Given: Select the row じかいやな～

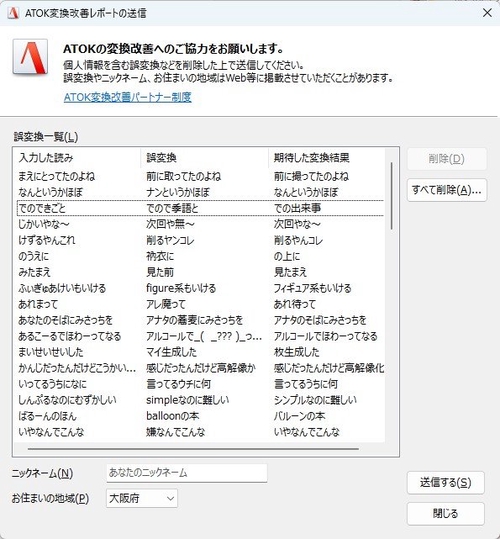Looking at the screenshot, I should click(x=200, y=224).
